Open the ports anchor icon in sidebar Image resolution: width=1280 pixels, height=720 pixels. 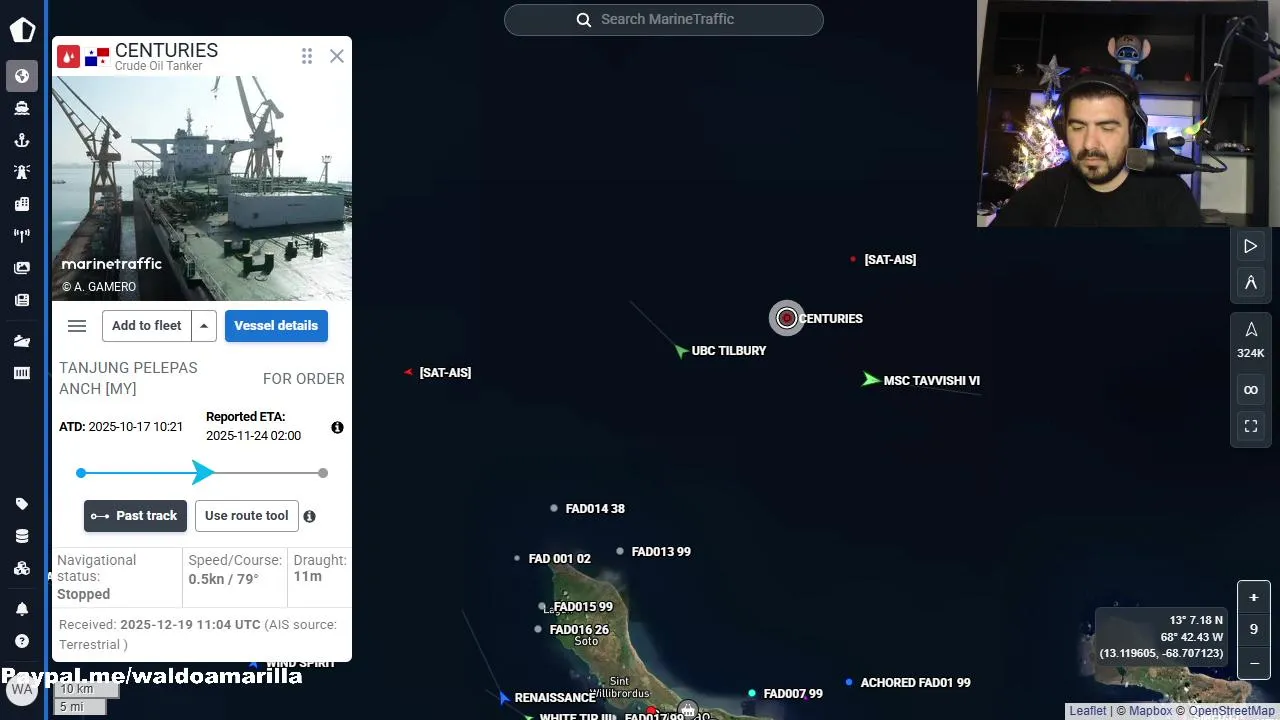click(x=22, y=140)
